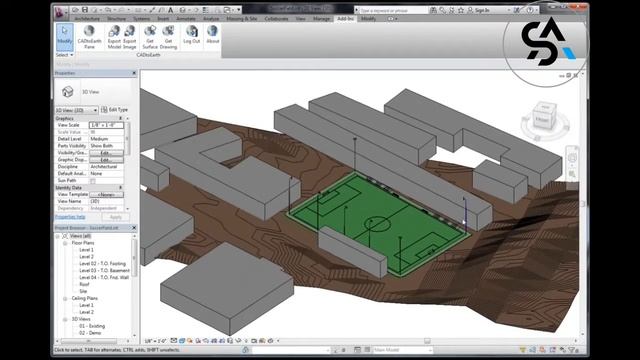Click the search keyword input box
The image size is (640, 360).
coord(393,10)
